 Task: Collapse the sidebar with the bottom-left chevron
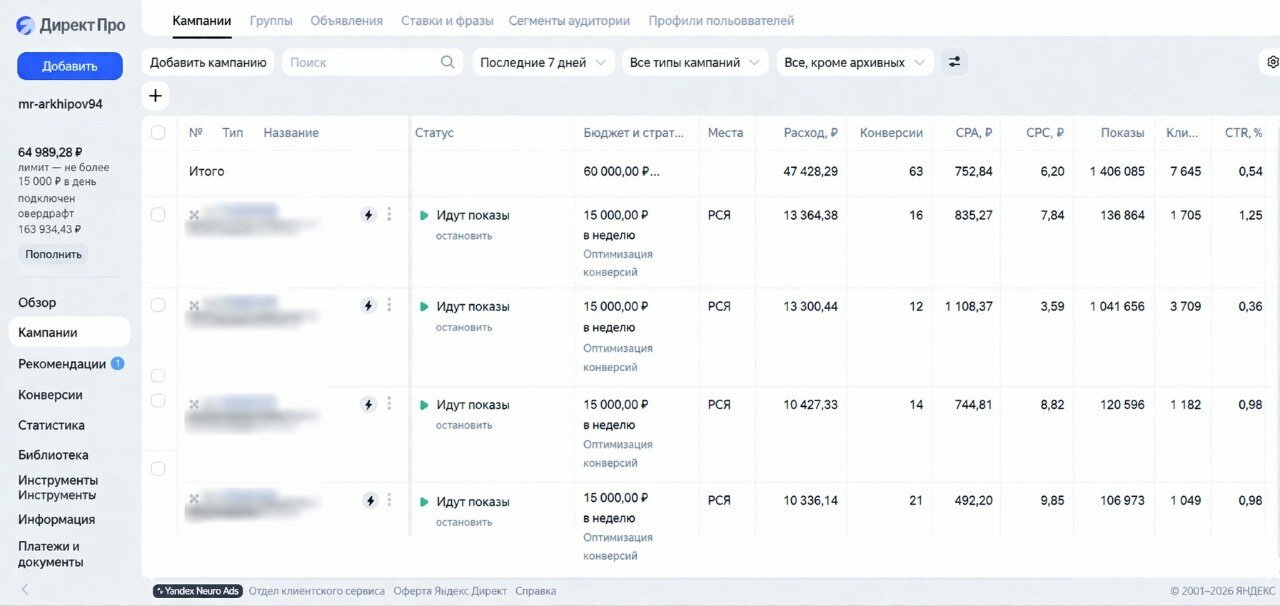point(25,590)
